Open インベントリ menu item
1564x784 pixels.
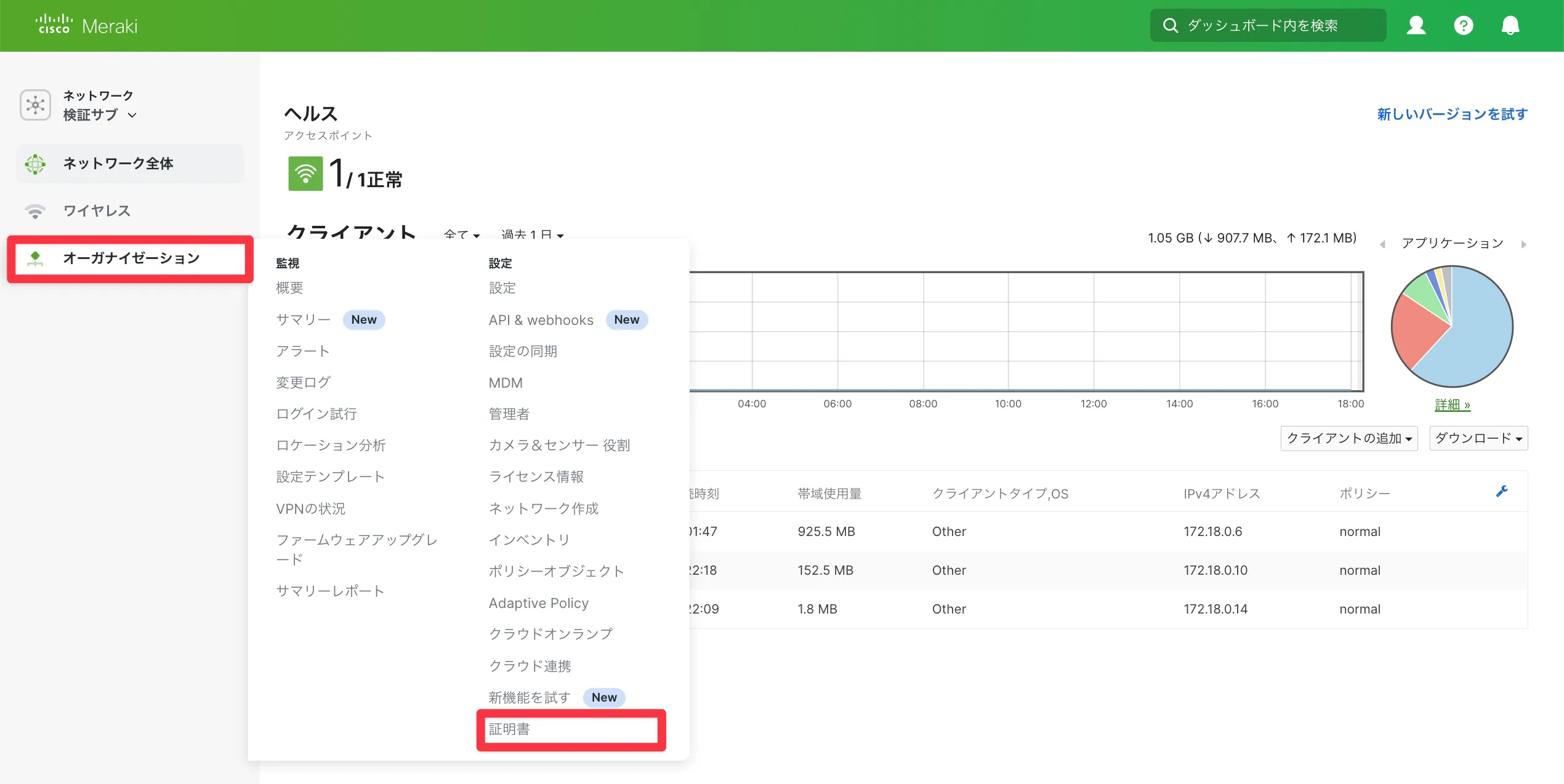[530, 540]
